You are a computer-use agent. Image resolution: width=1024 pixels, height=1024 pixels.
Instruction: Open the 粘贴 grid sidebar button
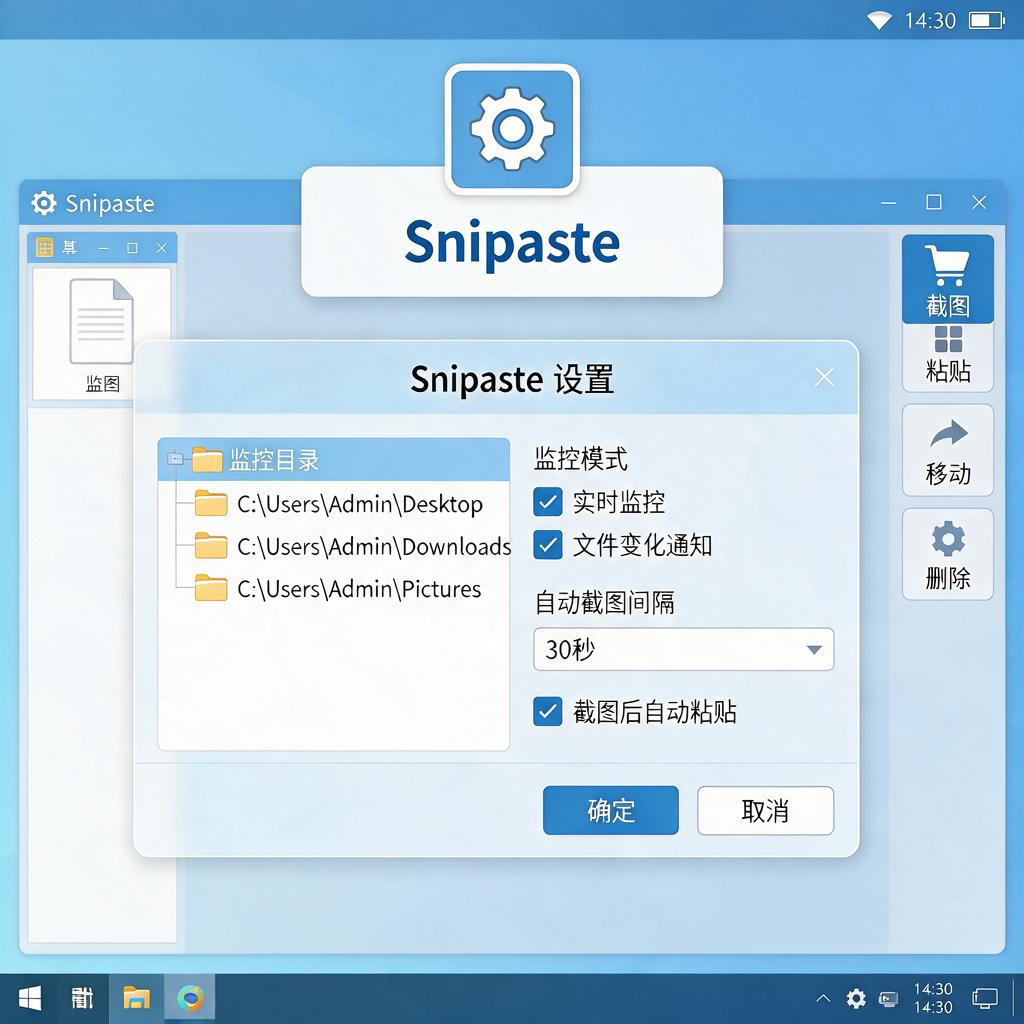(x=948, y=357)
